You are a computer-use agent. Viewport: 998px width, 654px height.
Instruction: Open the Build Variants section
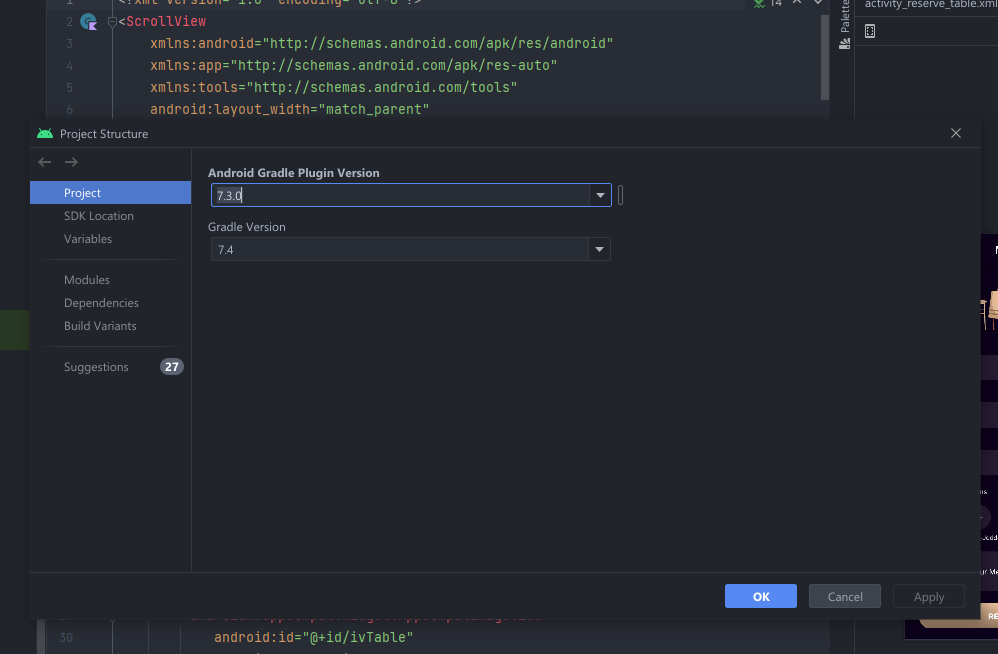click(x=100, y=326)
